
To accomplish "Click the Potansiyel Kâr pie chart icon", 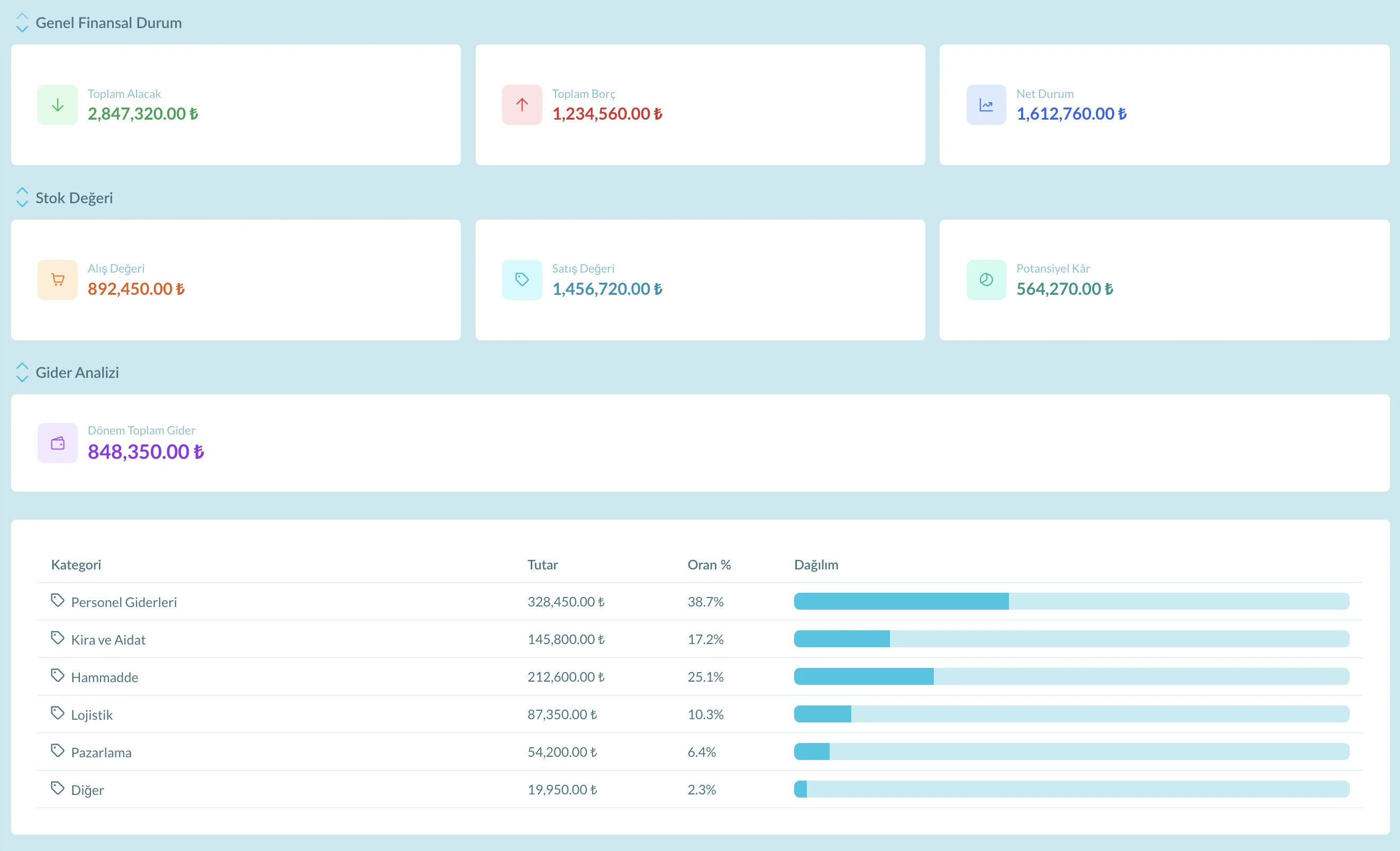I will 986,279.
